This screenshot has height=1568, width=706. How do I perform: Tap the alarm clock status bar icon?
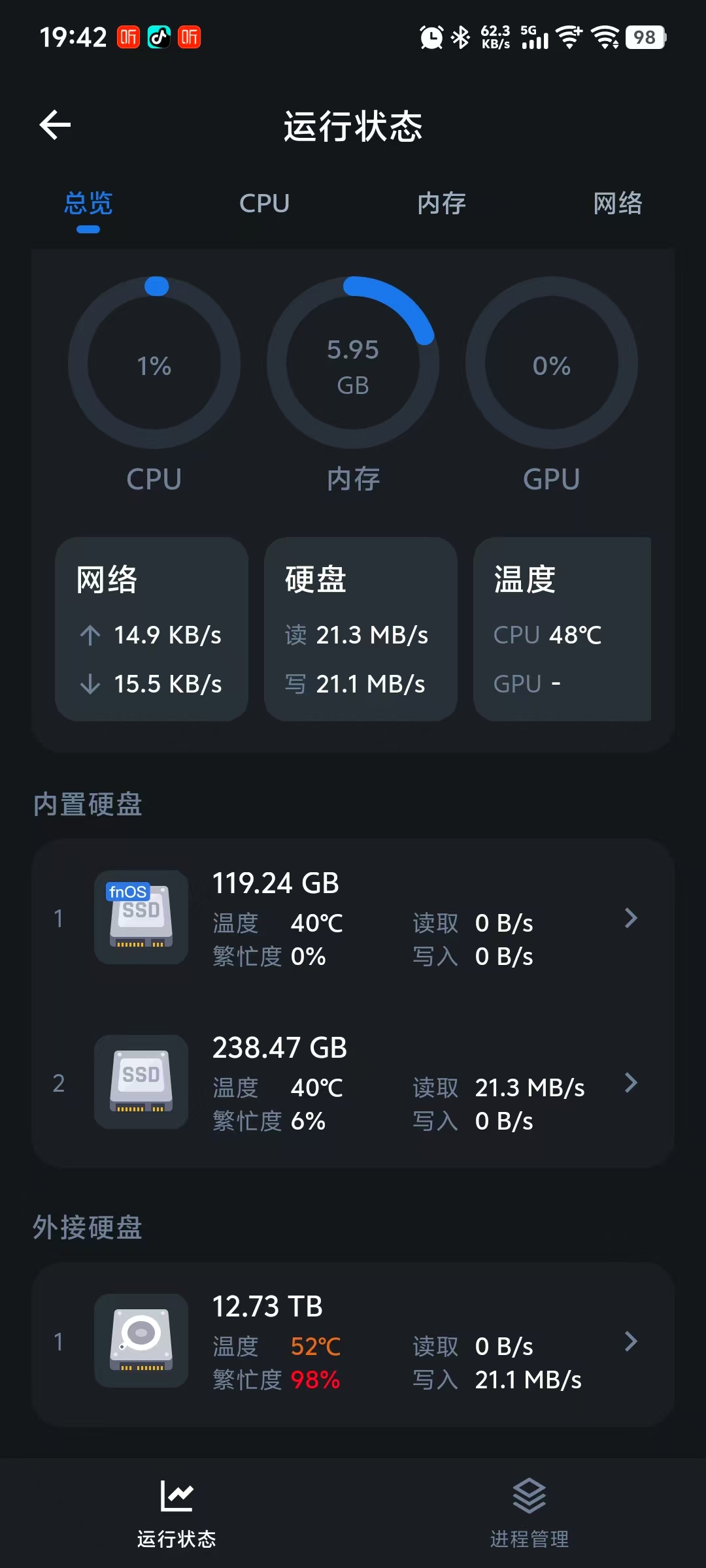[x=431, y=37]
